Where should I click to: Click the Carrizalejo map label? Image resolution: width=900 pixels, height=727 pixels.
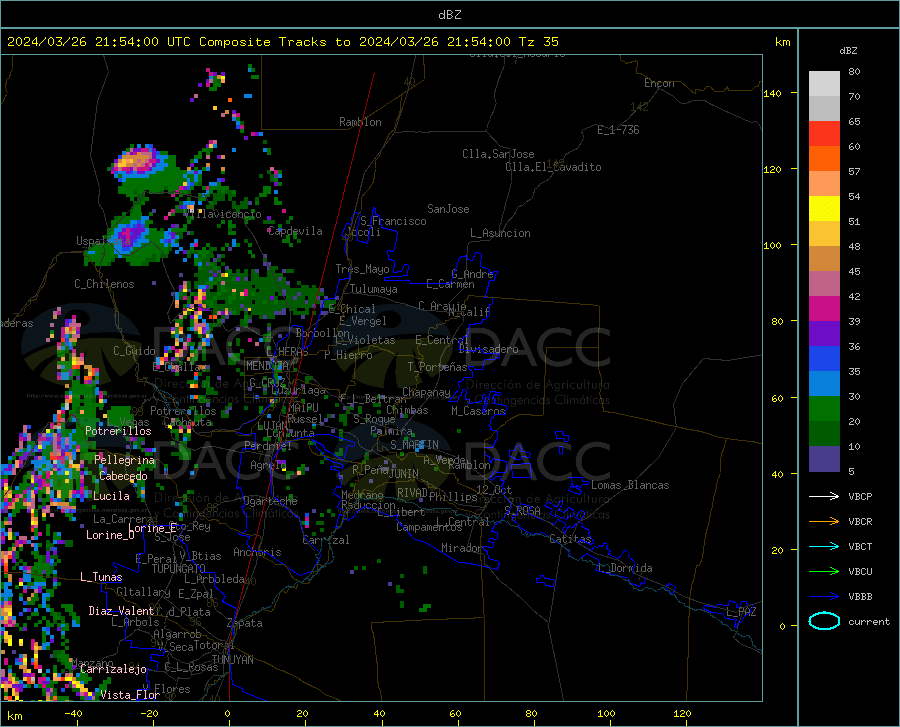pos(113,669)
